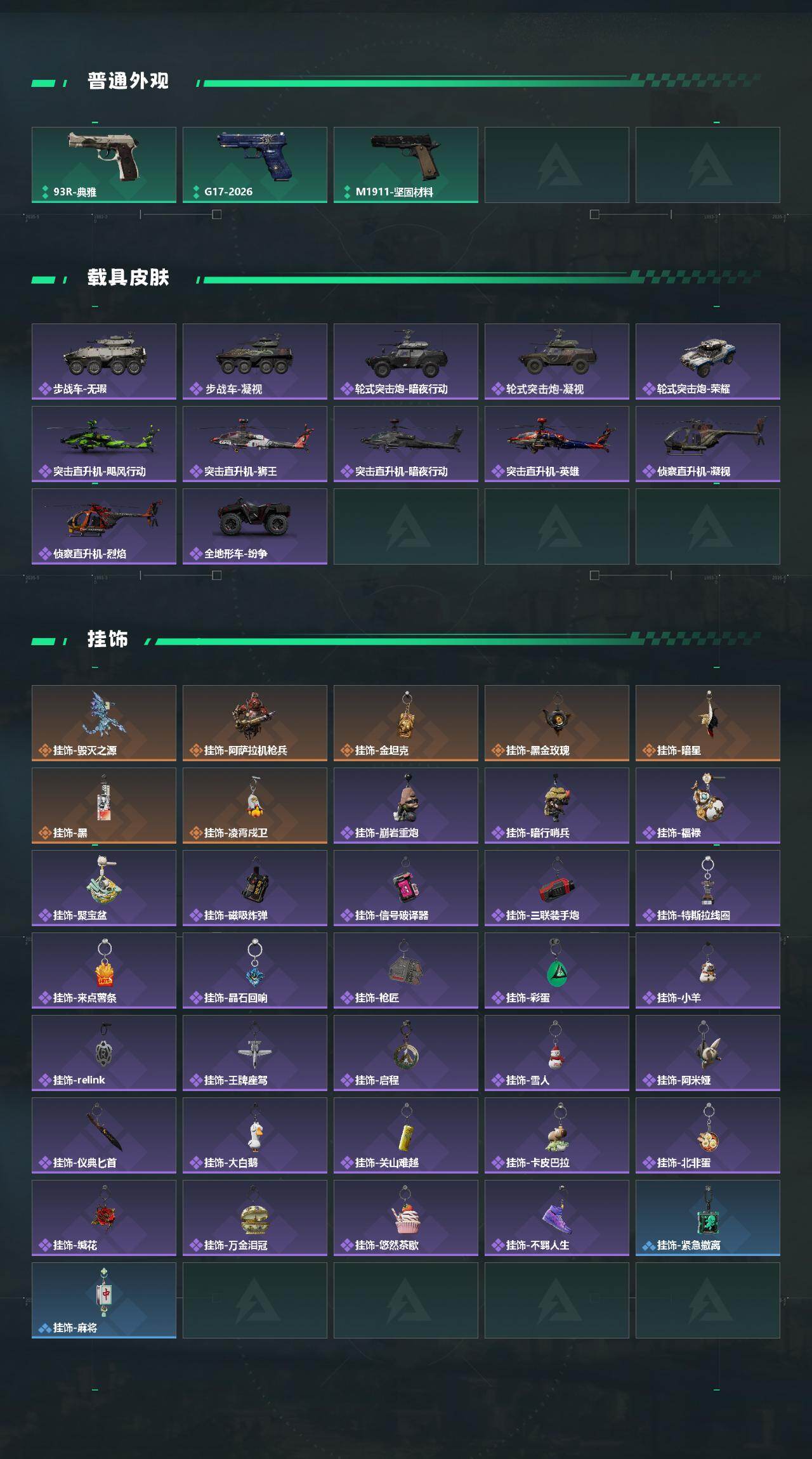Click the 轮式突击炮-荣耀 vehicle icon
Screen dimensions: 812x1459
click(708, 362)
